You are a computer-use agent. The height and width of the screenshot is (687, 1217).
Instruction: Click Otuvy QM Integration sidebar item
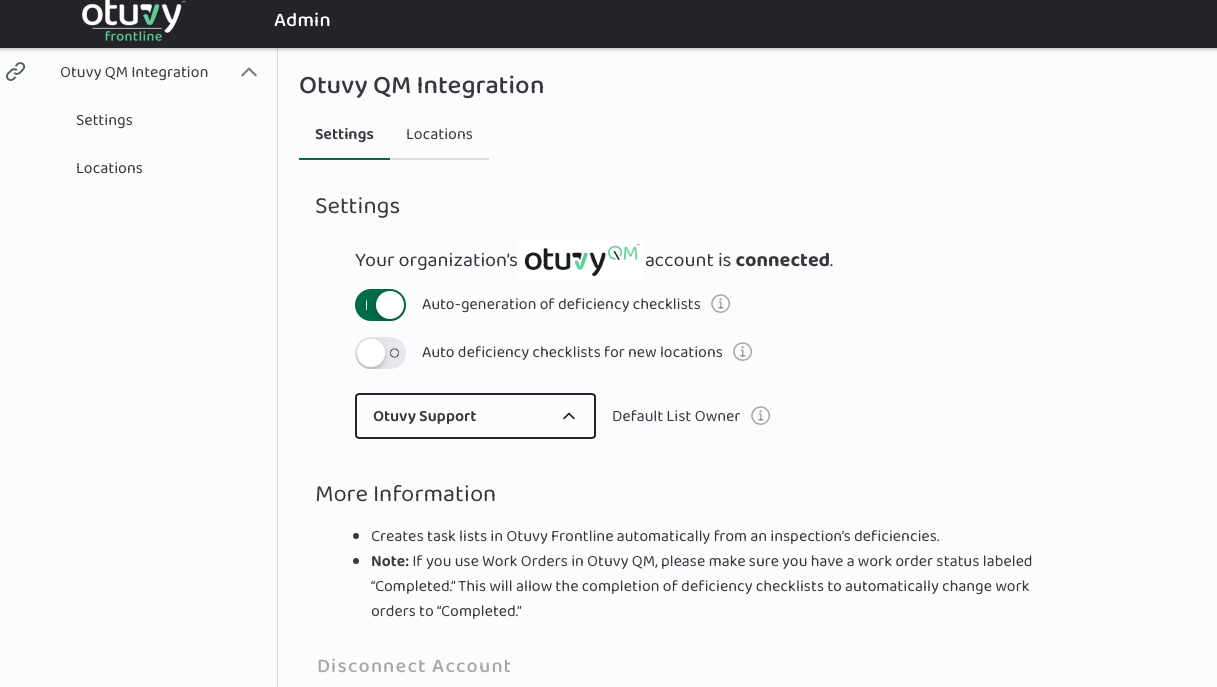pos(134,72)
